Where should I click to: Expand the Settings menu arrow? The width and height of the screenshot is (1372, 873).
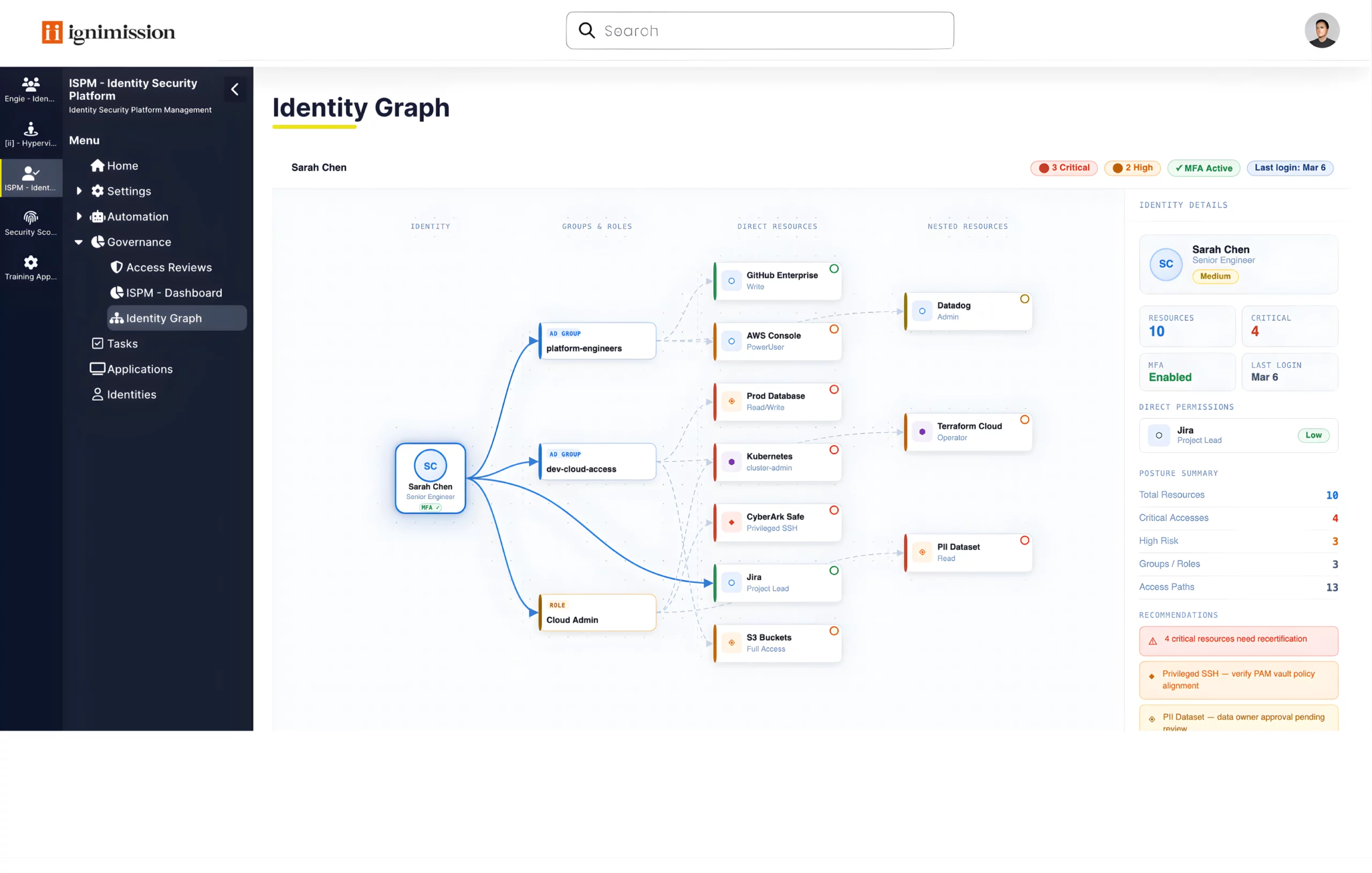coord(79,191)
